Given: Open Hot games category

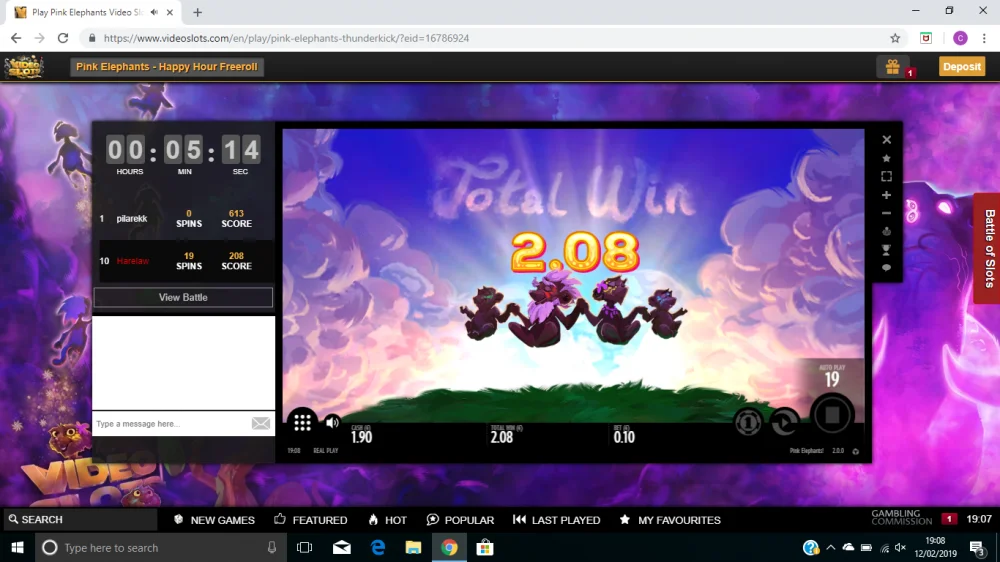Looking at the screenshot, I should pyautogui.click(x=387, y=520).
